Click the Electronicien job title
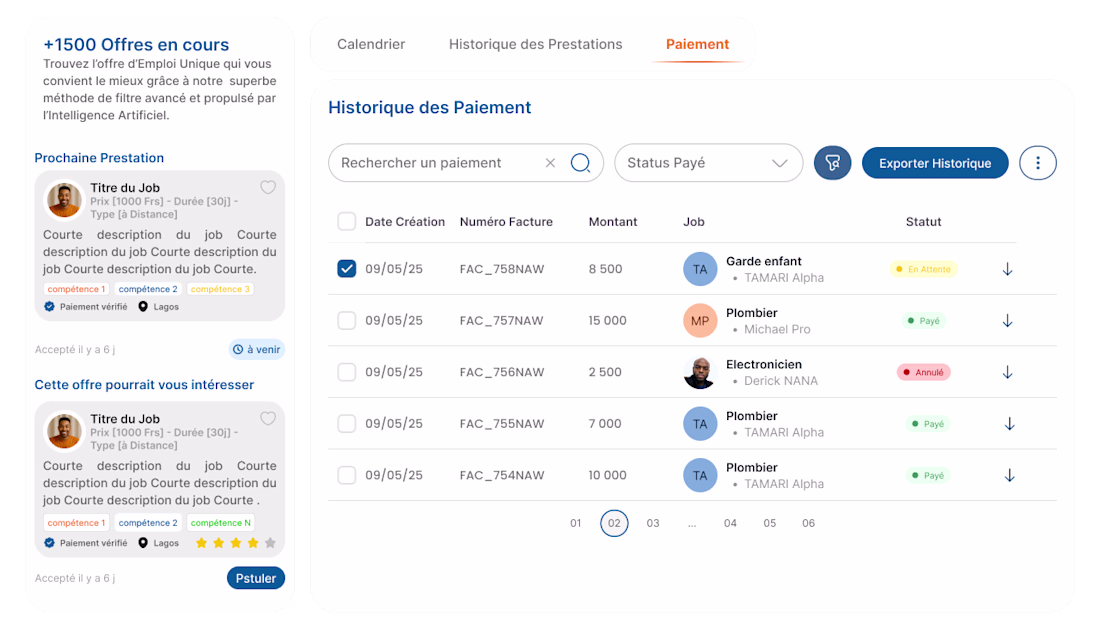Image resolution: width=1100 pixels, height=629 pixels. (763, 364)
